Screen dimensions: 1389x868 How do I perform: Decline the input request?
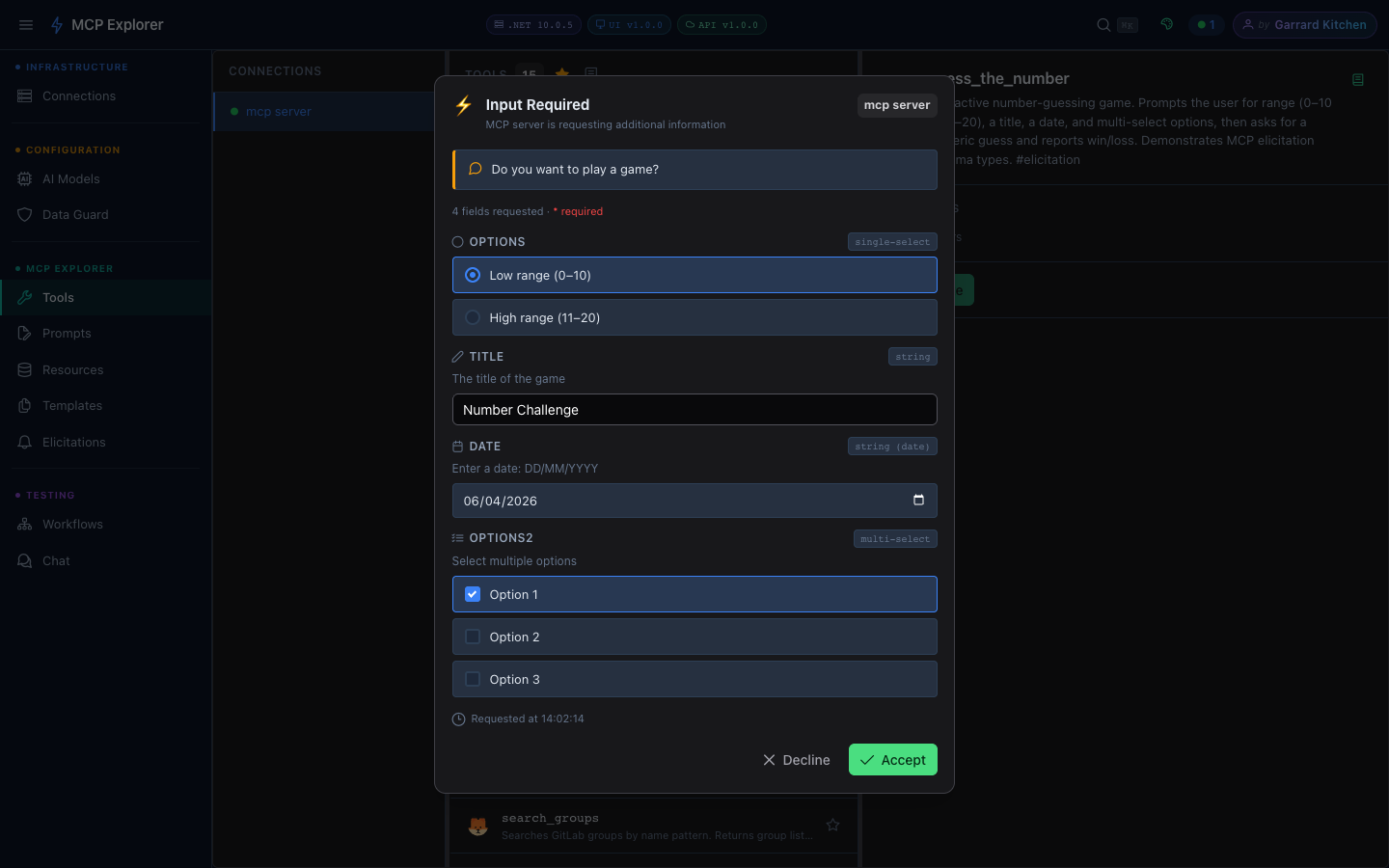click(x=796, y=760)
